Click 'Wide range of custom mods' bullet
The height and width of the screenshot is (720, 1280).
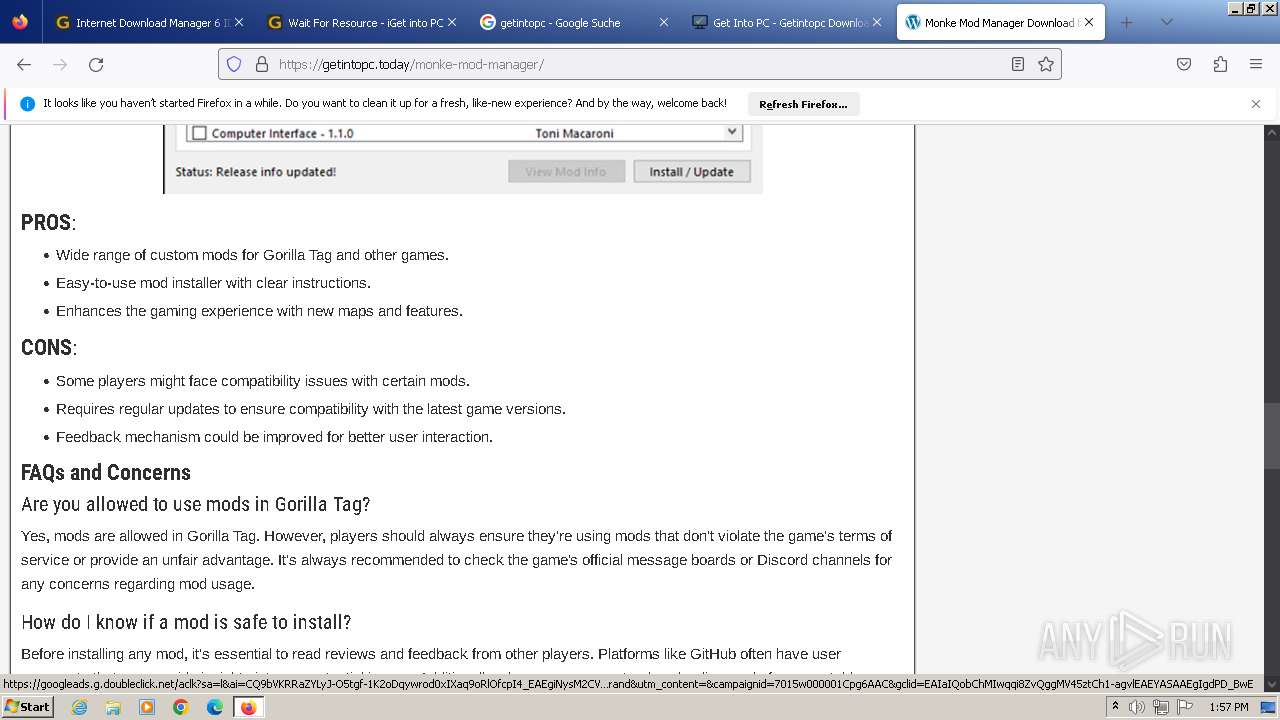pos(252,255)
